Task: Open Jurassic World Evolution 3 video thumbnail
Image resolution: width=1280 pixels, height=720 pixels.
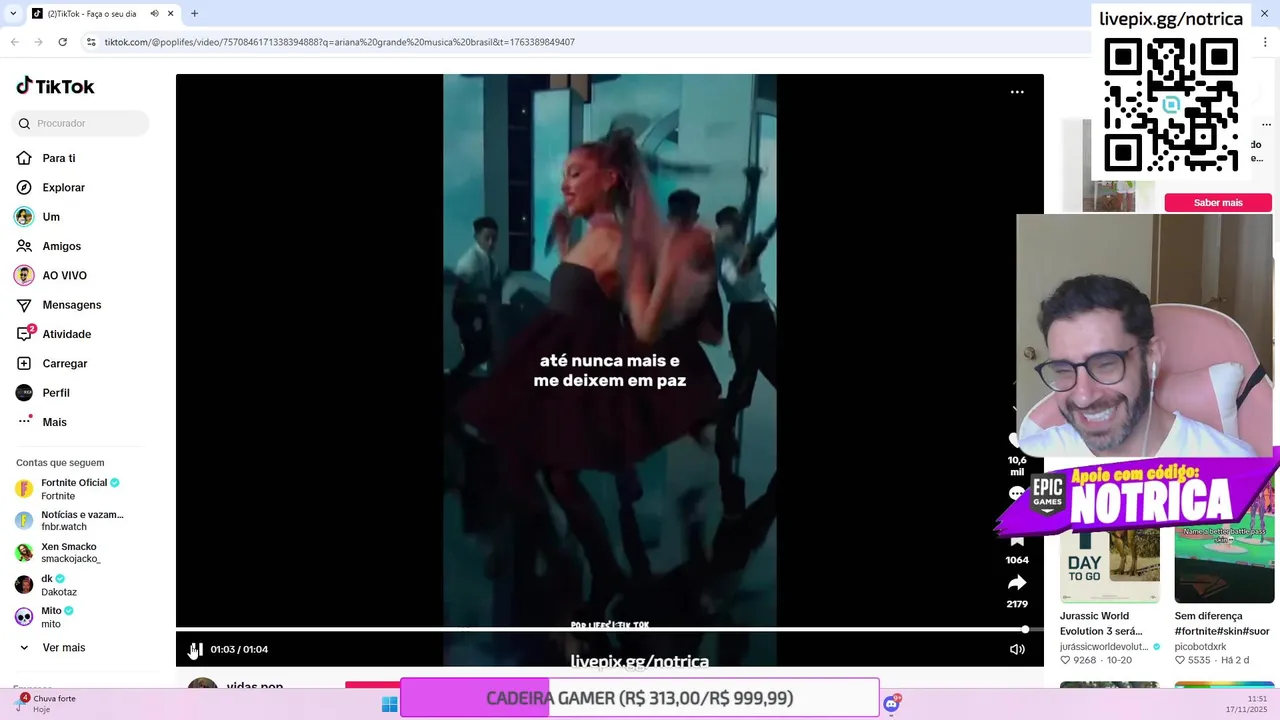Action: click(1110, 566)
